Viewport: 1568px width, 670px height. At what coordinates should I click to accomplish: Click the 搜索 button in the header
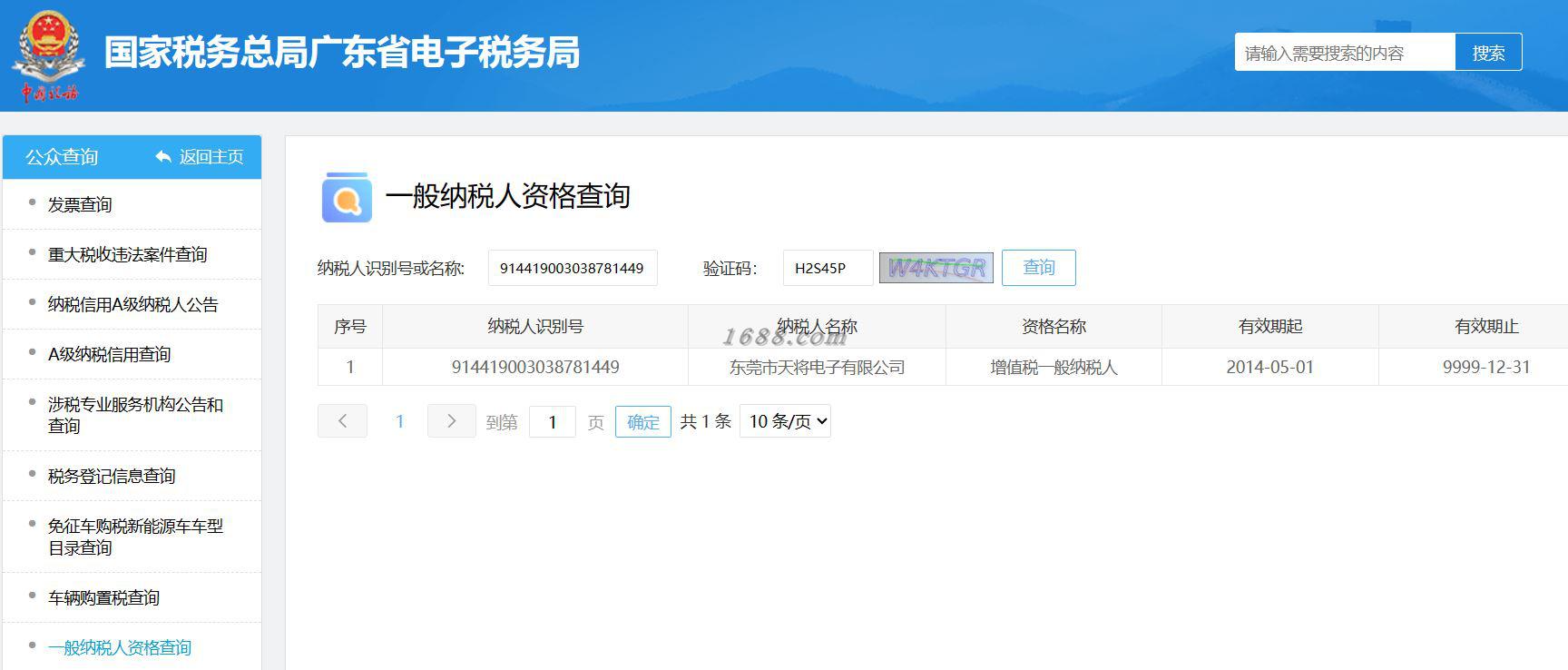pos(1488,53)
